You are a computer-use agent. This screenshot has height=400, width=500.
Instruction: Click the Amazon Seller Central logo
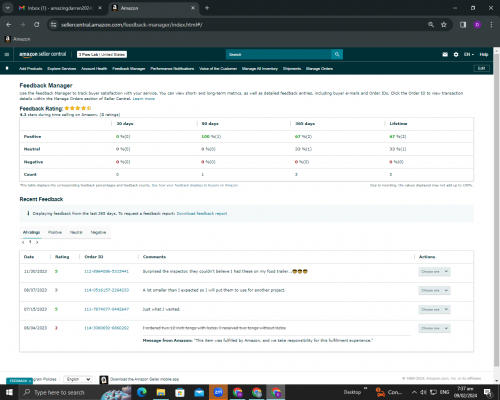point(43,54)
